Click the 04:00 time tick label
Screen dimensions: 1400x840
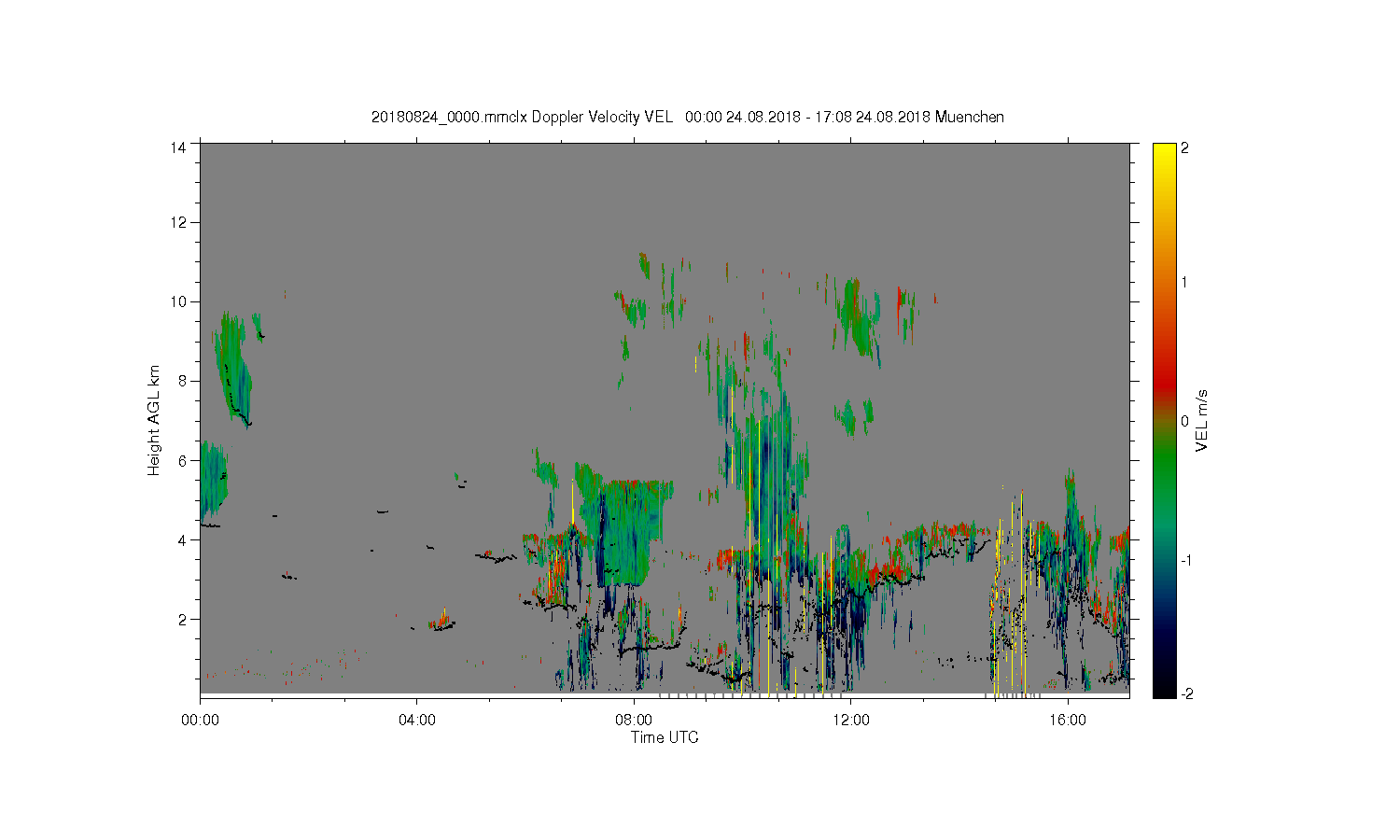pyautogui.click(x=417, y=721)
